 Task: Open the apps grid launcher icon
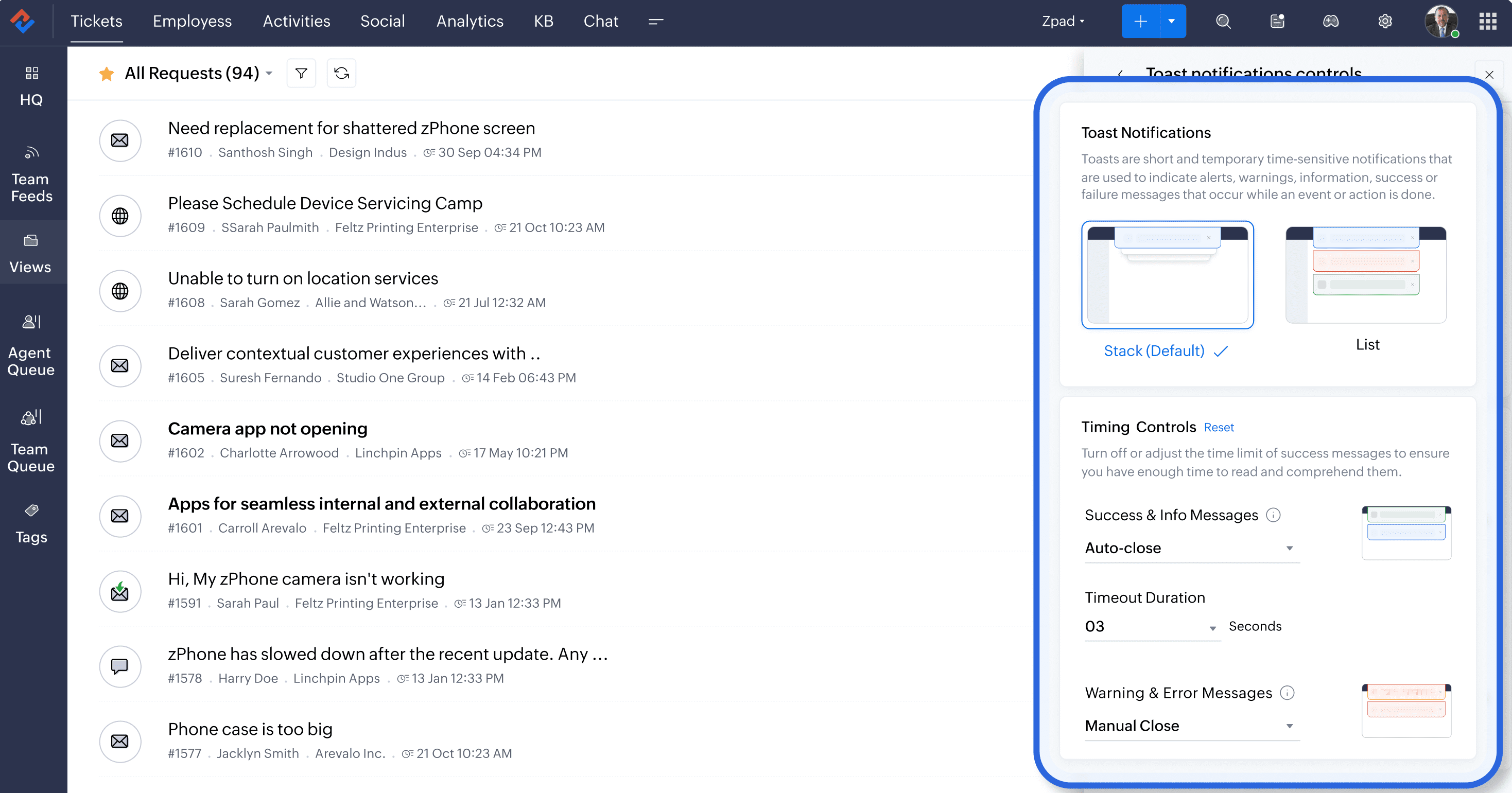click(x=1487, y=22)
